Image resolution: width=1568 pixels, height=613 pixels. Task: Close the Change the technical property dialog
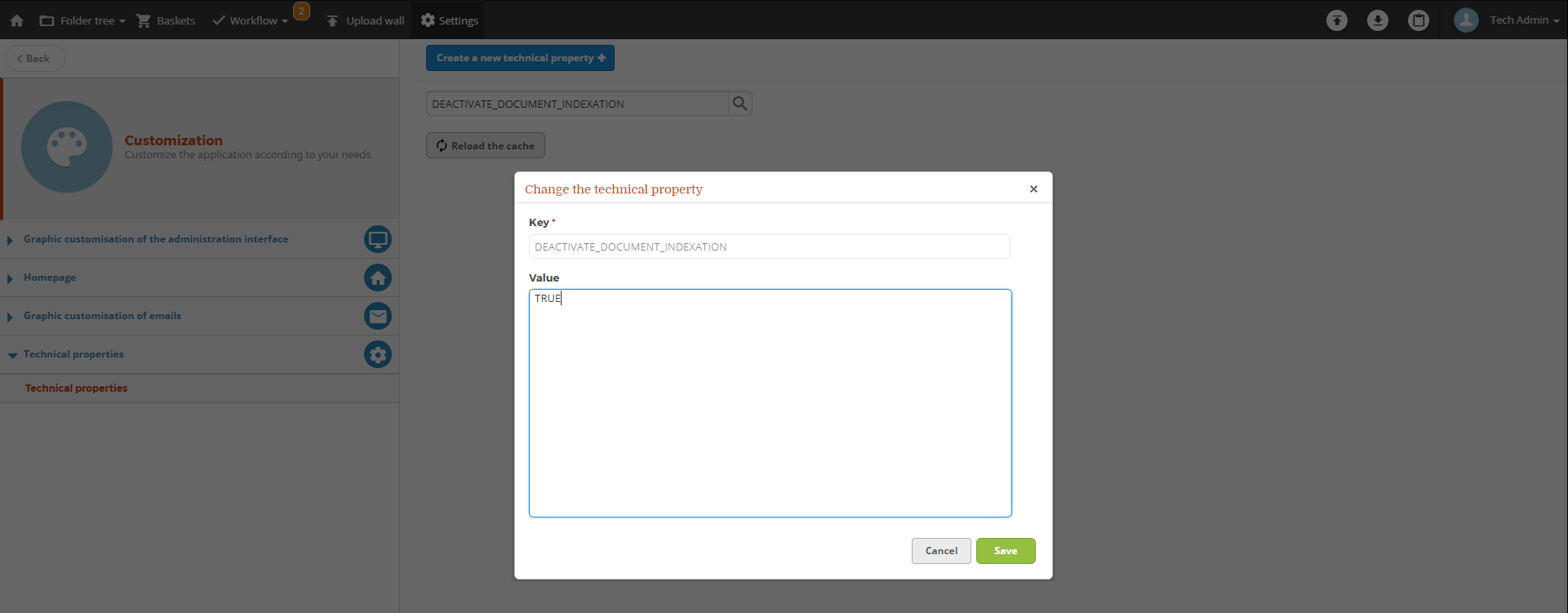click(x=1033, y=189)
